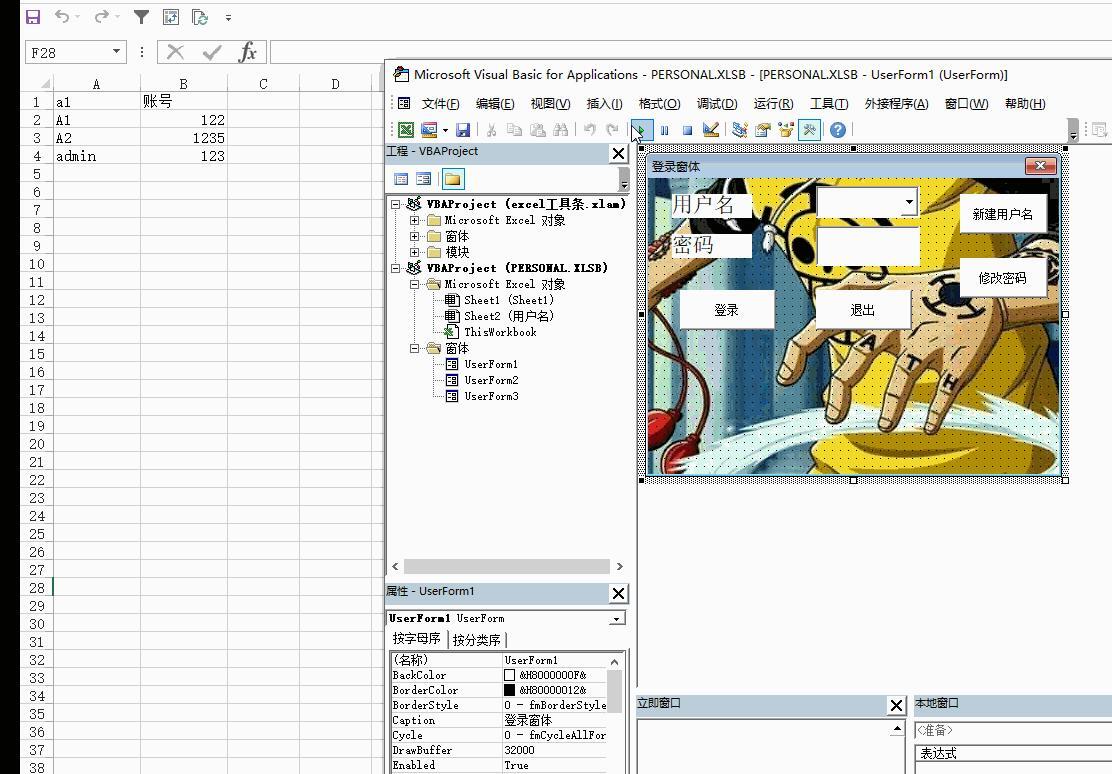
Task: Click the black BorderColor swatch
Action: pos(510,690)
